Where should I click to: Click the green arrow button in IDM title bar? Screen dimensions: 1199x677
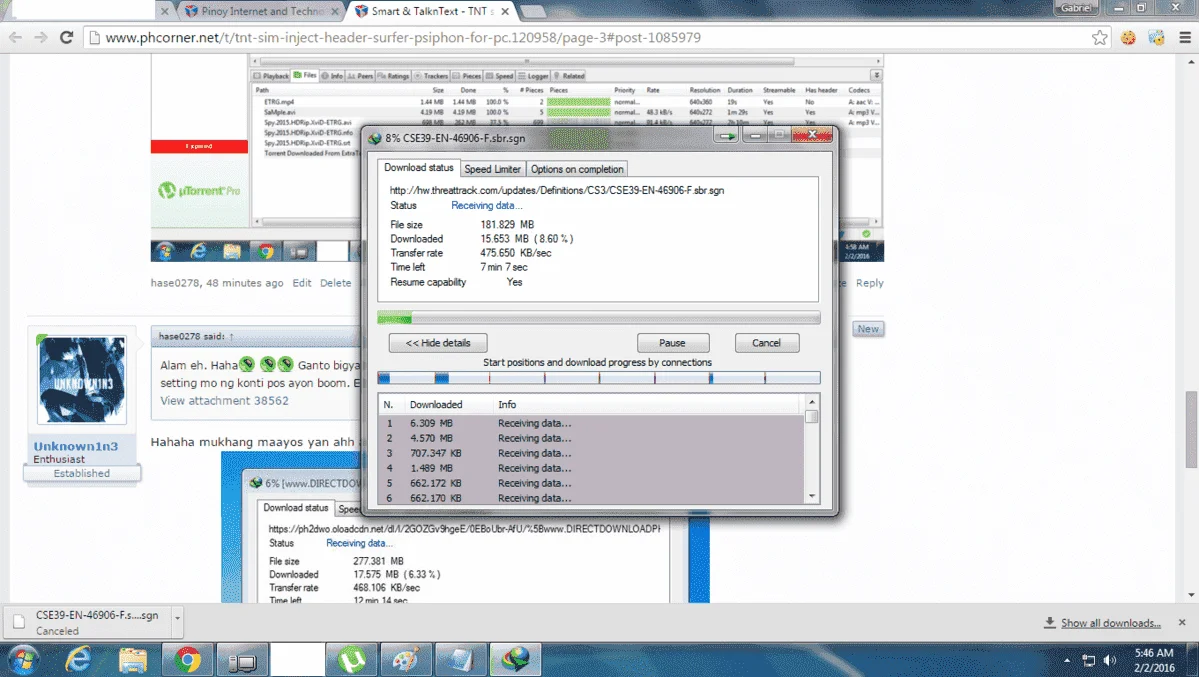726,135
